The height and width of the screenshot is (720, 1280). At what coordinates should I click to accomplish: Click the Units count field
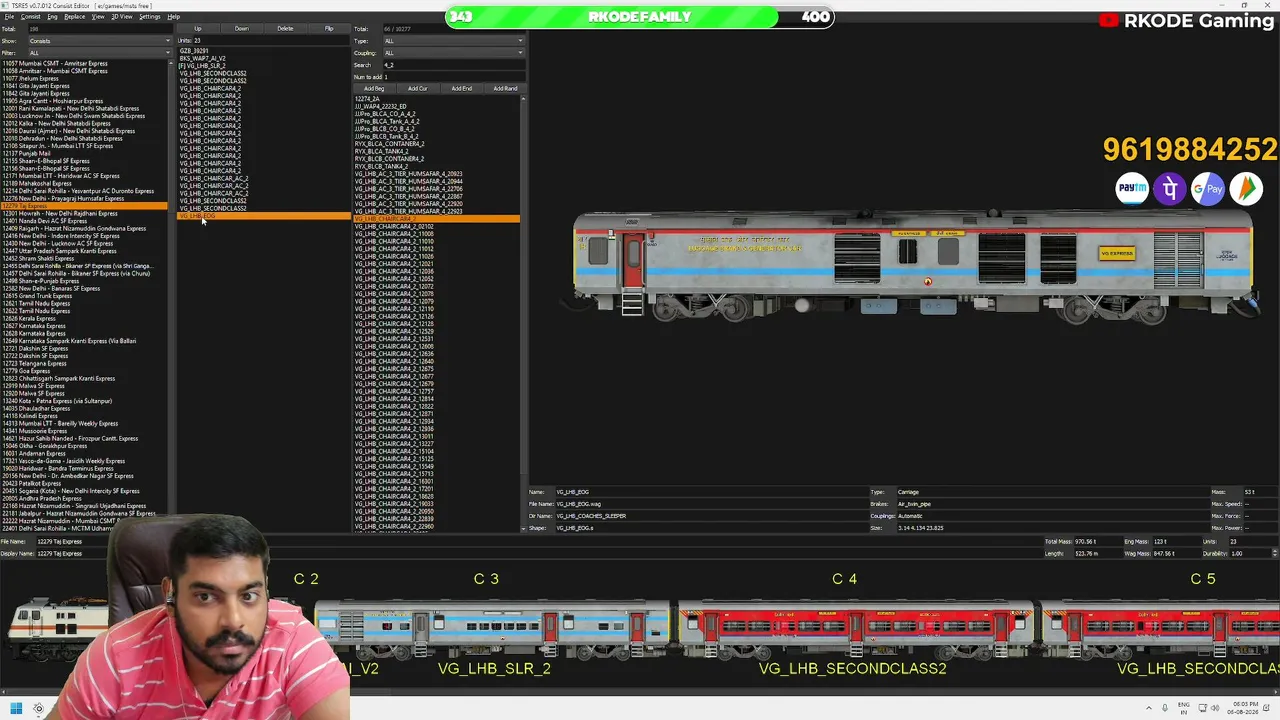coord(269,41)
